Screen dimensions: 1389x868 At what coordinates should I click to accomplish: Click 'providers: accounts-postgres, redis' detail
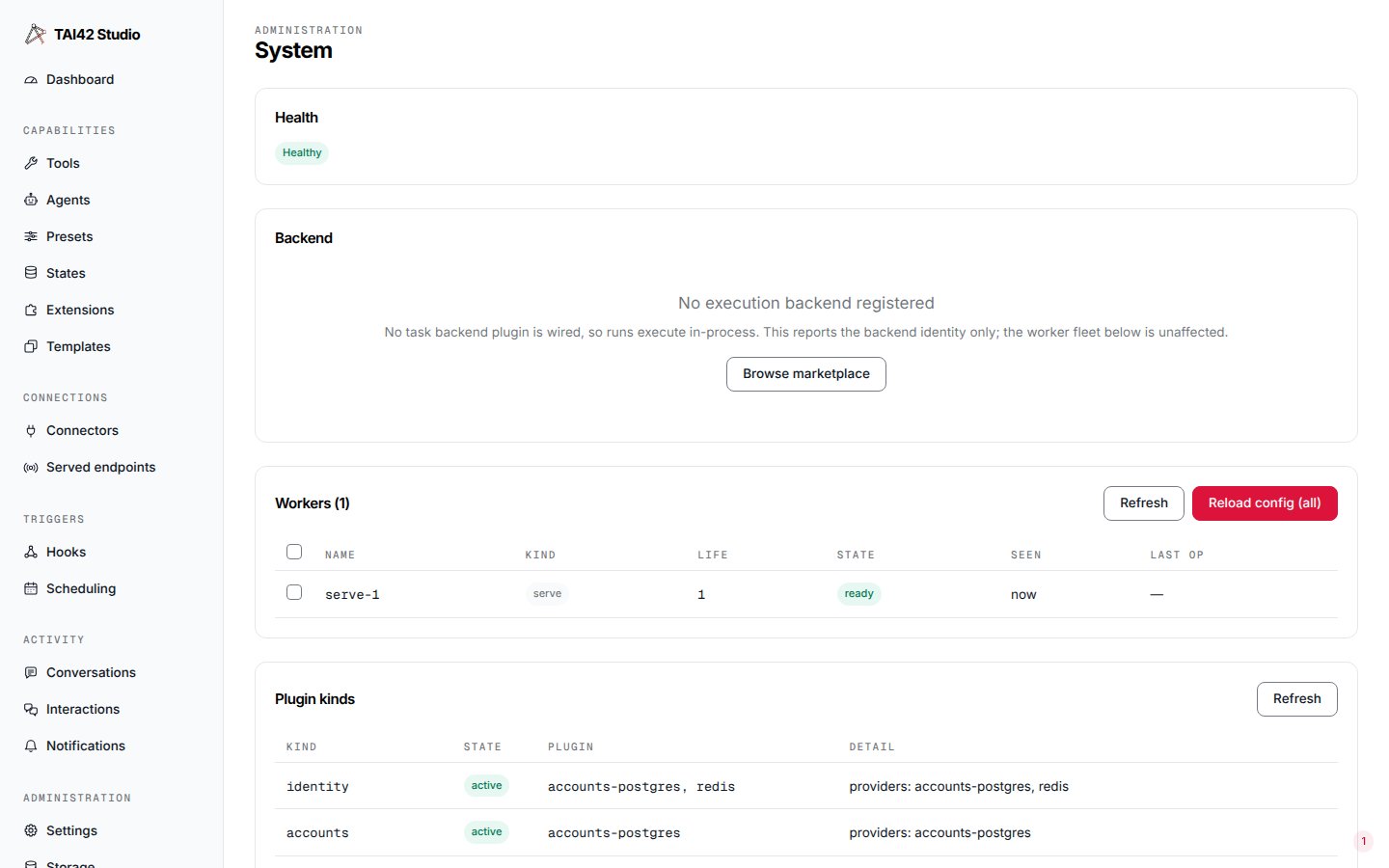959,787
